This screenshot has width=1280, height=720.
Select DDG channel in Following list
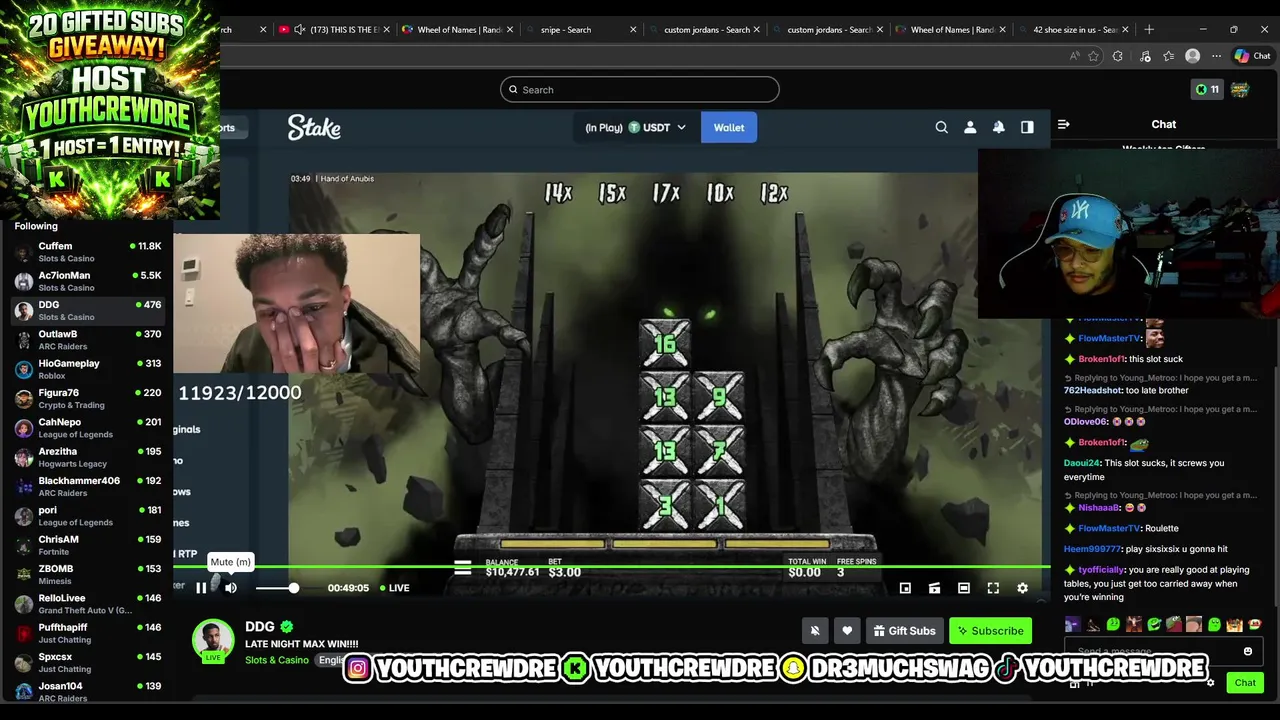pos(87,310)
